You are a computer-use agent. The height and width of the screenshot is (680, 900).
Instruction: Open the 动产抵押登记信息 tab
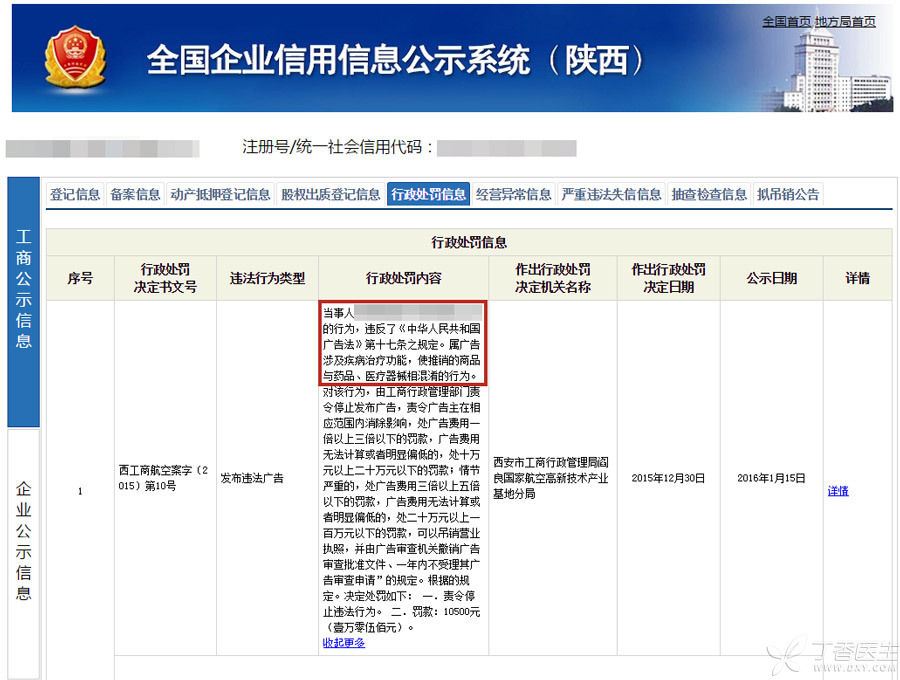[x=220, y=194]
